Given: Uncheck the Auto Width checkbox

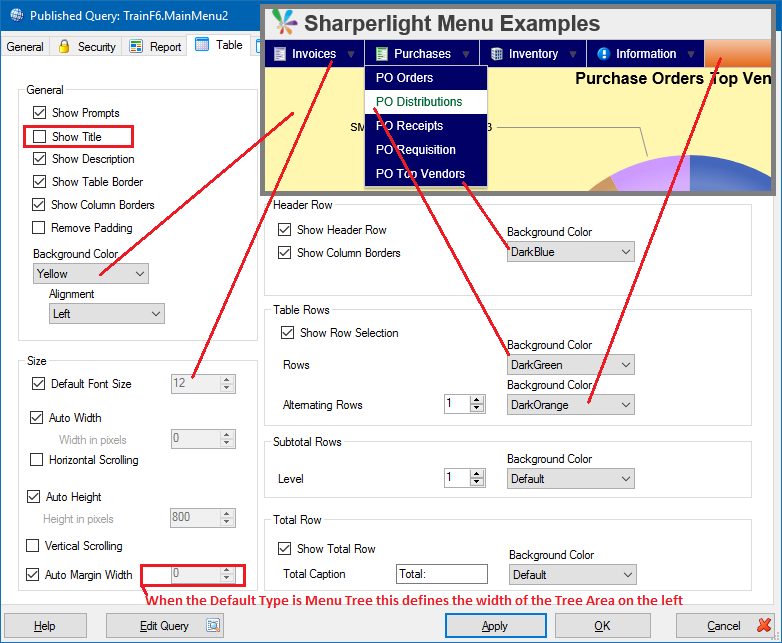Looking at the screenshot, I should coord(36,418).
